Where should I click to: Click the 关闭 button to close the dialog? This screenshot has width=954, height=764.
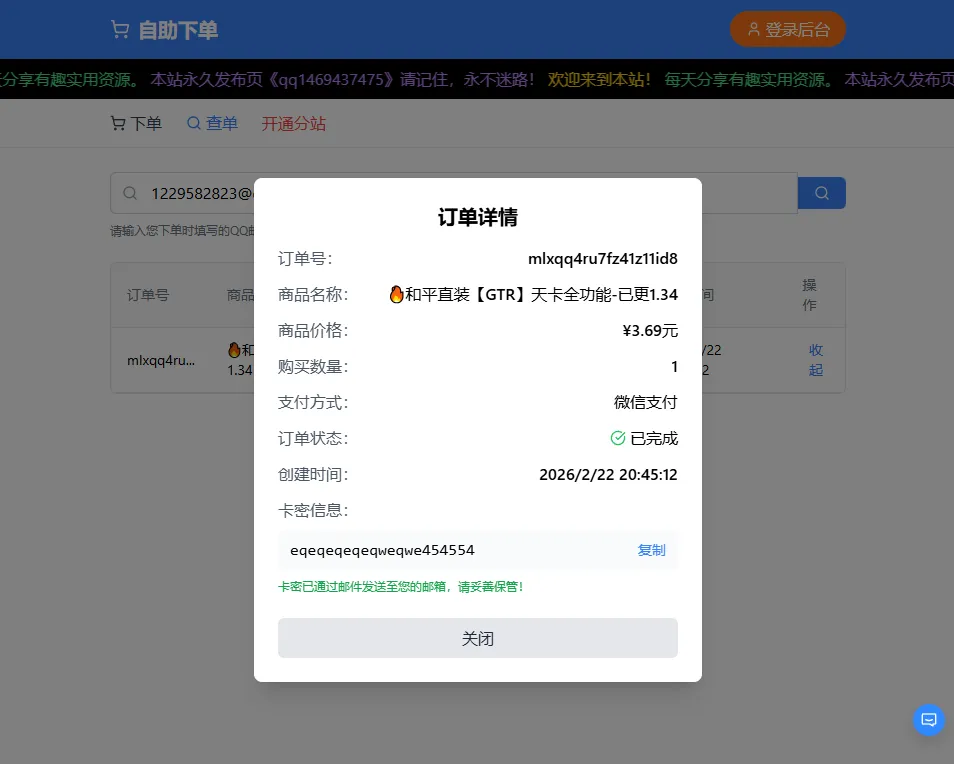tap(477, 637)
